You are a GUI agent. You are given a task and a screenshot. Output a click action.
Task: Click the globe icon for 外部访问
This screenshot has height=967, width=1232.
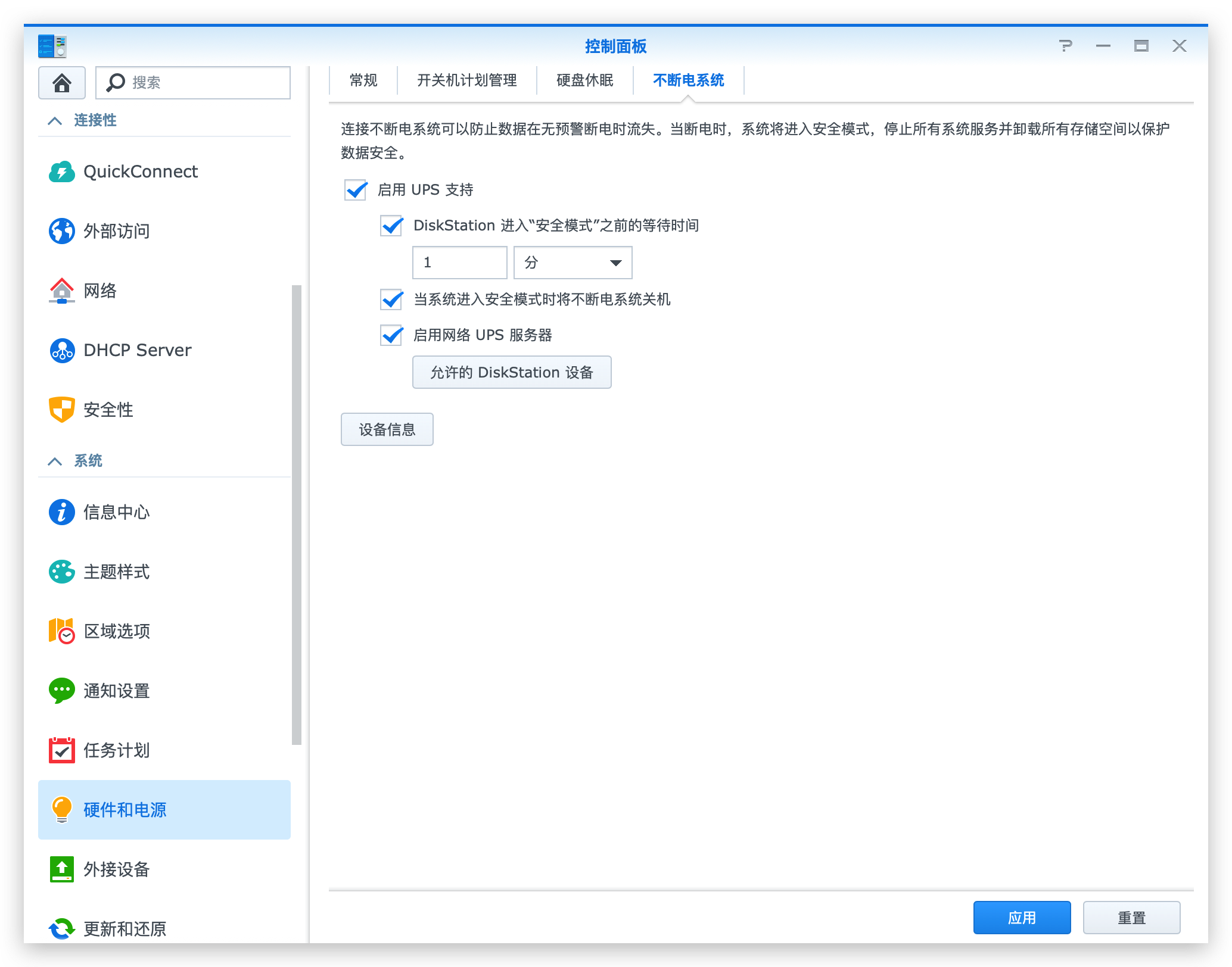click(x=61, y=231)
